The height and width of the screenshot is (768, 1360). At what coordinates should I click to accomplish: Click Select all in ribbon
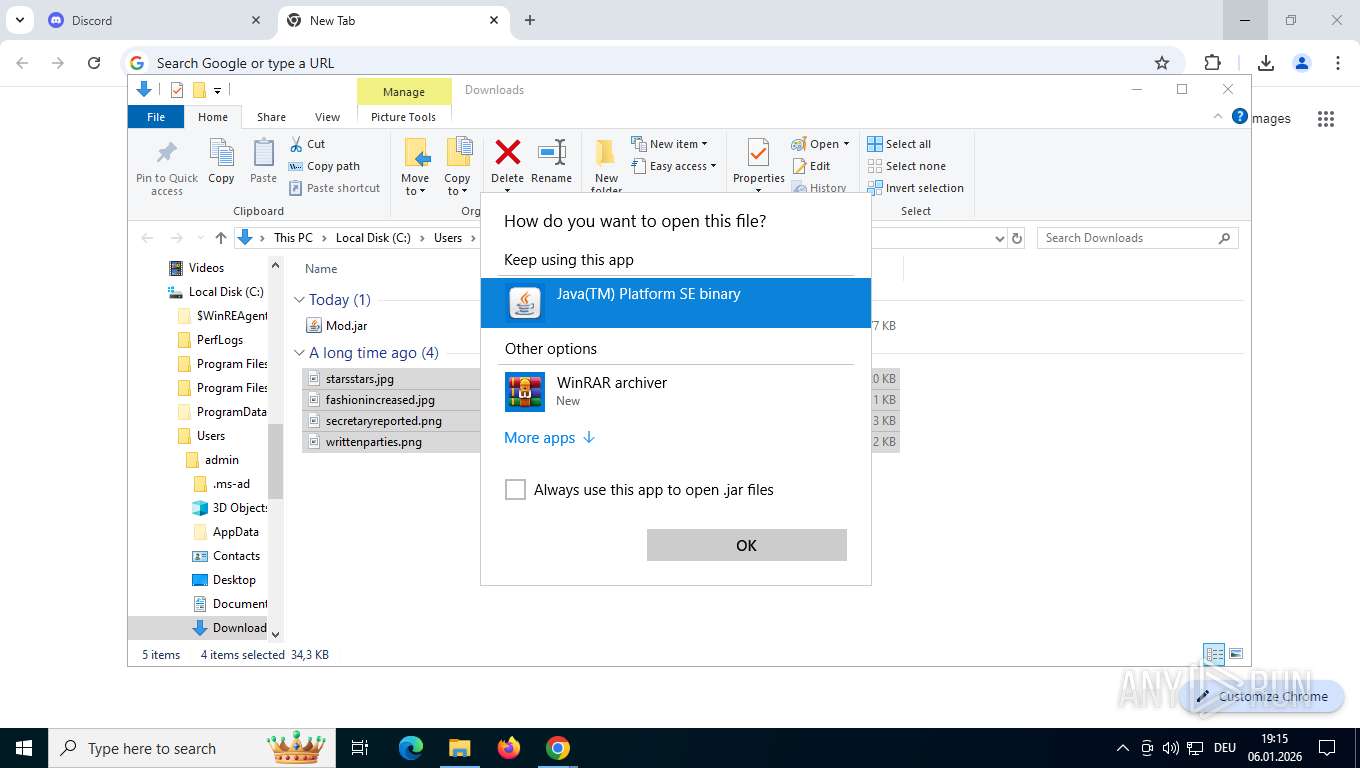[x=899, y=144]
